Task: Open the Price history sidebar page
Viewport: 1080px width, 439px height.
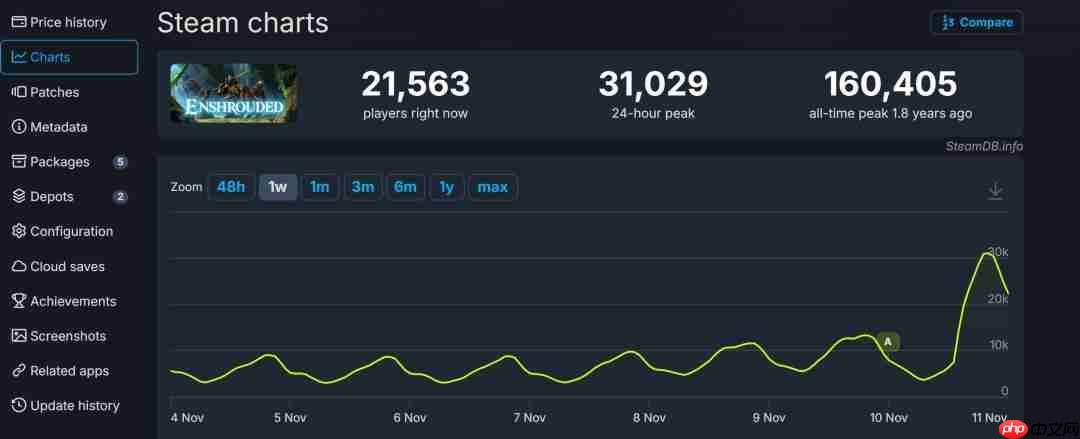Action: click(68, 22)
